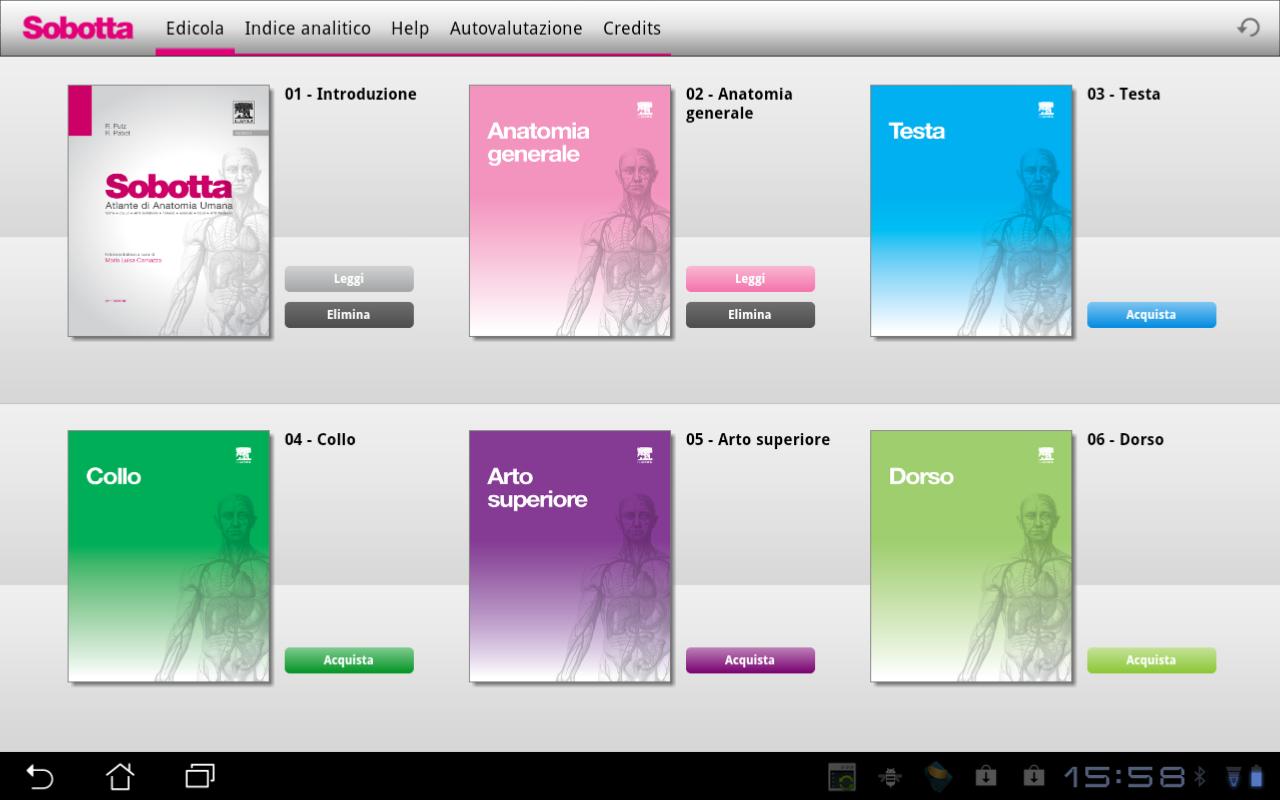1280x800 pixels.
Task: Click the title '01 - Introduzione'
Action: [350, 94]
